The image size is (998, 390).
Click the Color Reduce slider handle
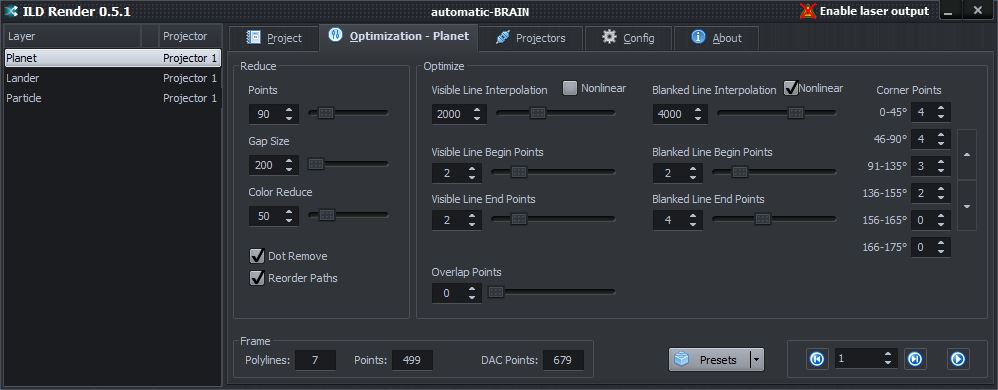coord(327,215)
